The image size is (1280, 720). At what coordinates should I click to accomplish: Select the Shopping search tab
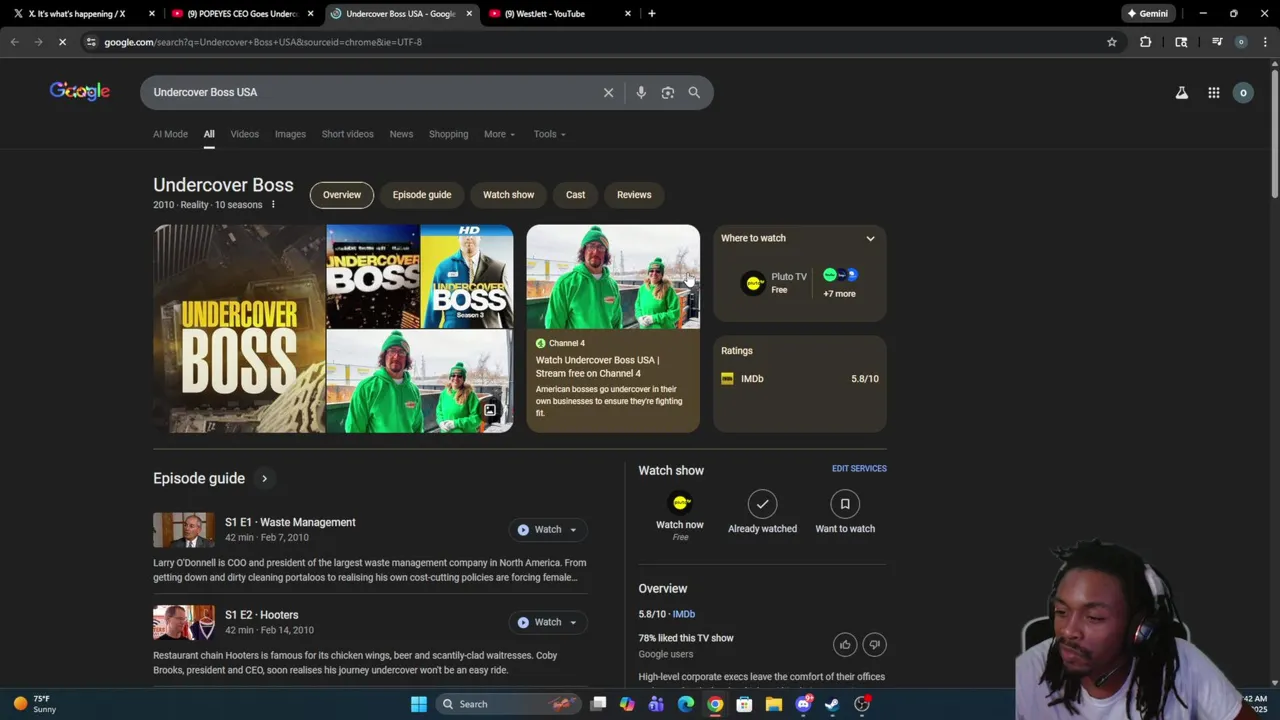(x=448, y=134)
